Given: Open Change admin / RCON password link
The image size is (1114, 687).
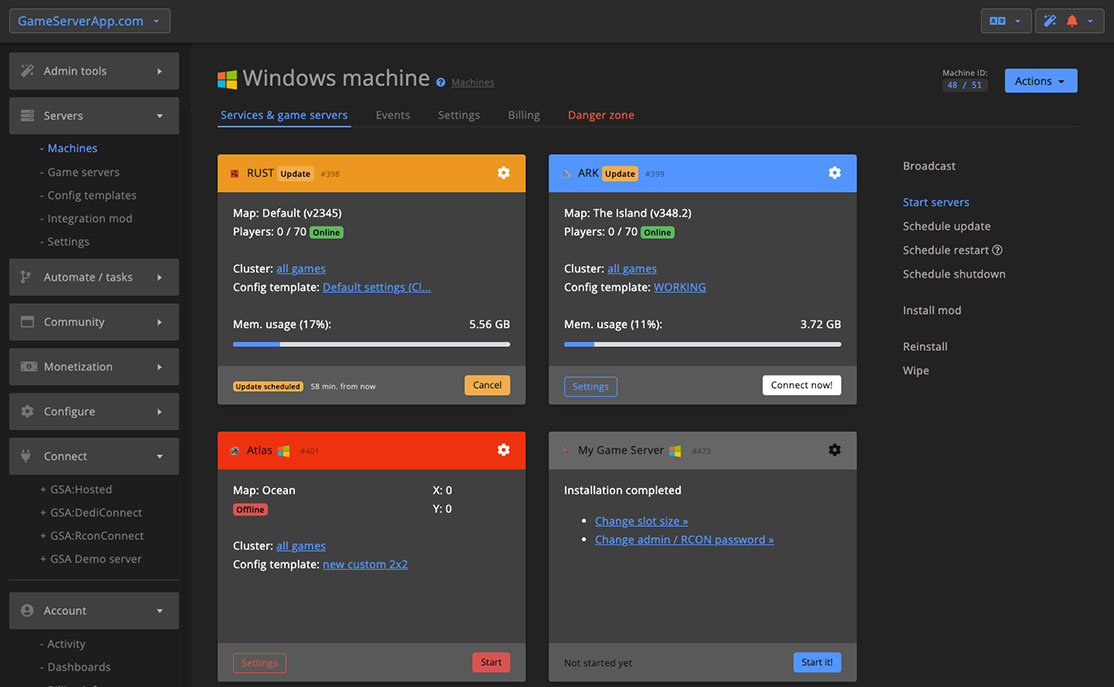Looking at the screenshot, I should pos(684,539).
